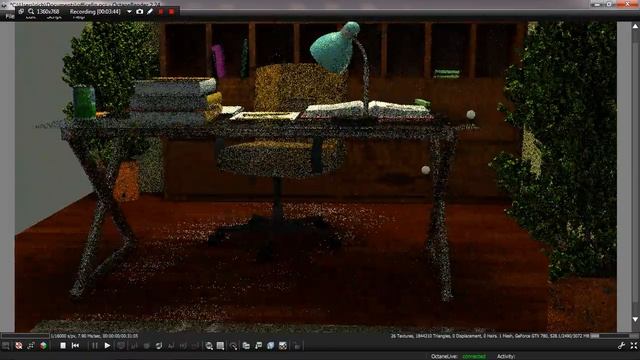Click the scroll down arrow on the right scrollbar

pyautogui.click(x=635, y=319)
